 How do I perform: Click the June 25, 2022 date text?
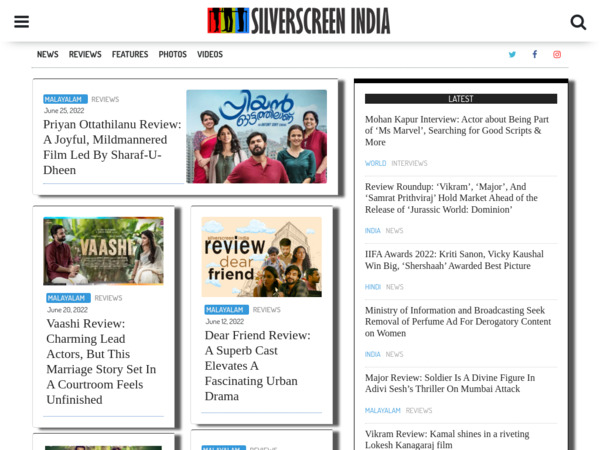point(64,111)
